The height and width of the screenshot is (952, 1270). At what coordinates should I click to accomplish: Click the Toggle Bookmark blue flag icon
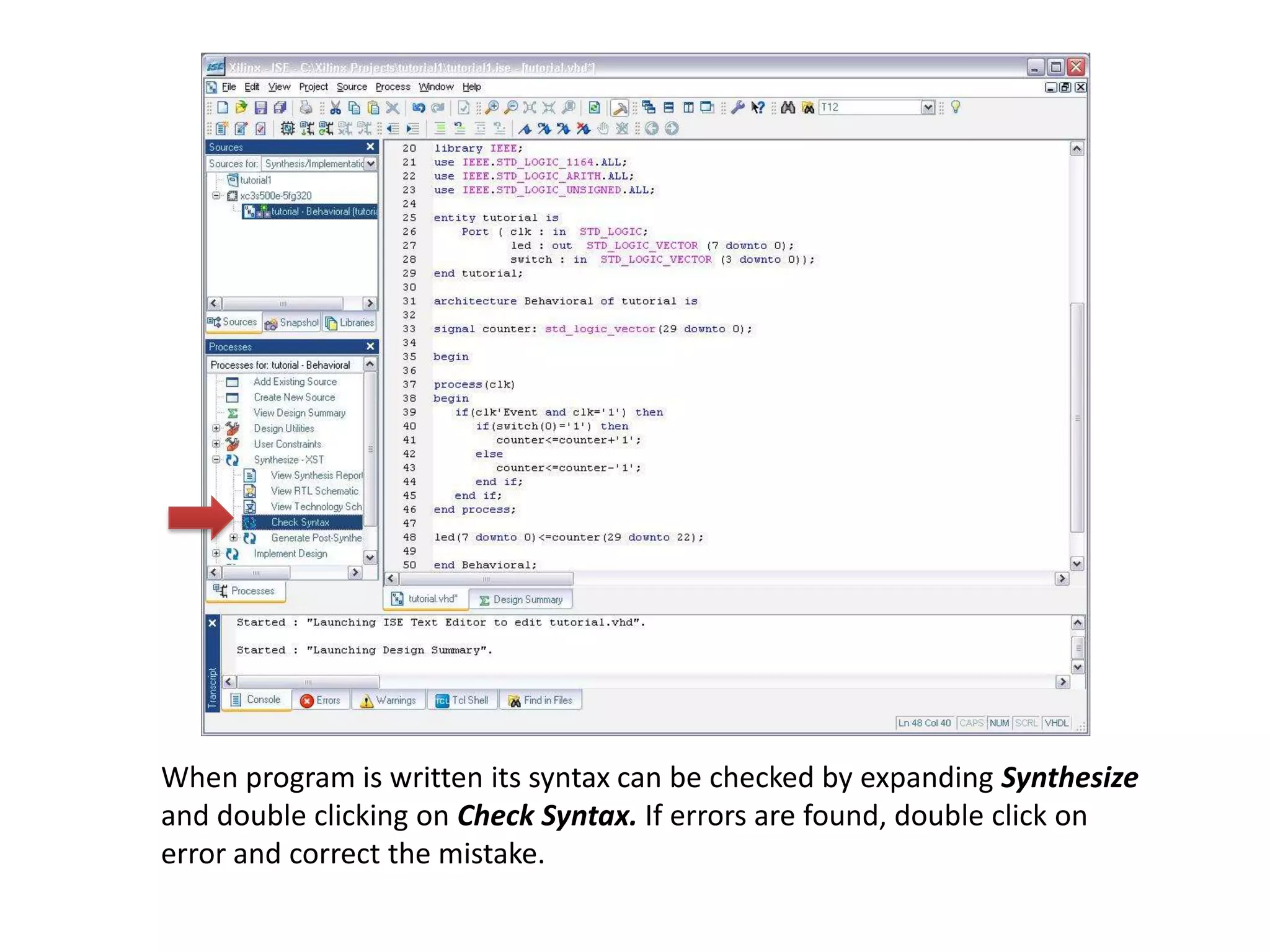tap(525, 129)
